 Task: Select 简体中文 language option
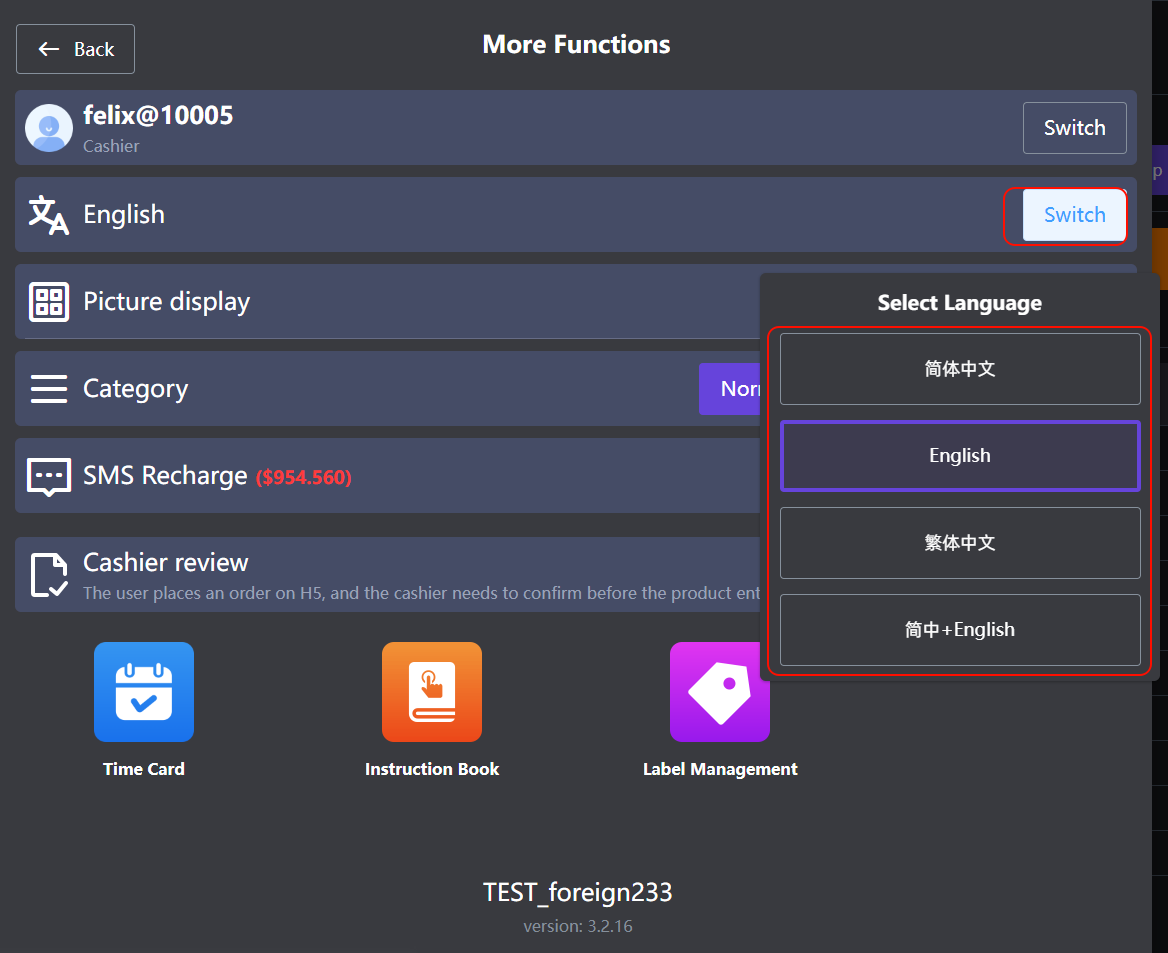point(960,369)
